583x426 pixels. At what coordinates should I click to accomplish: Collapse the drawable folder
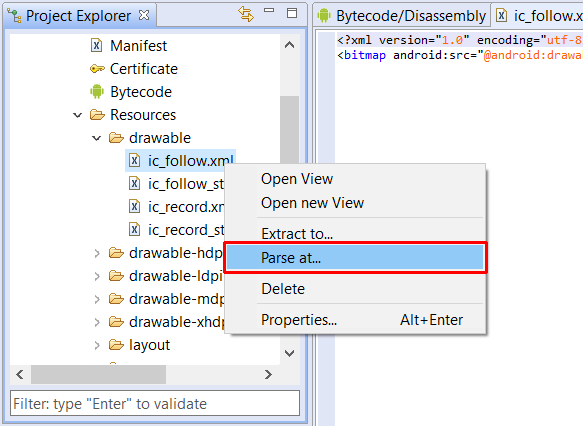coord(96,138)
